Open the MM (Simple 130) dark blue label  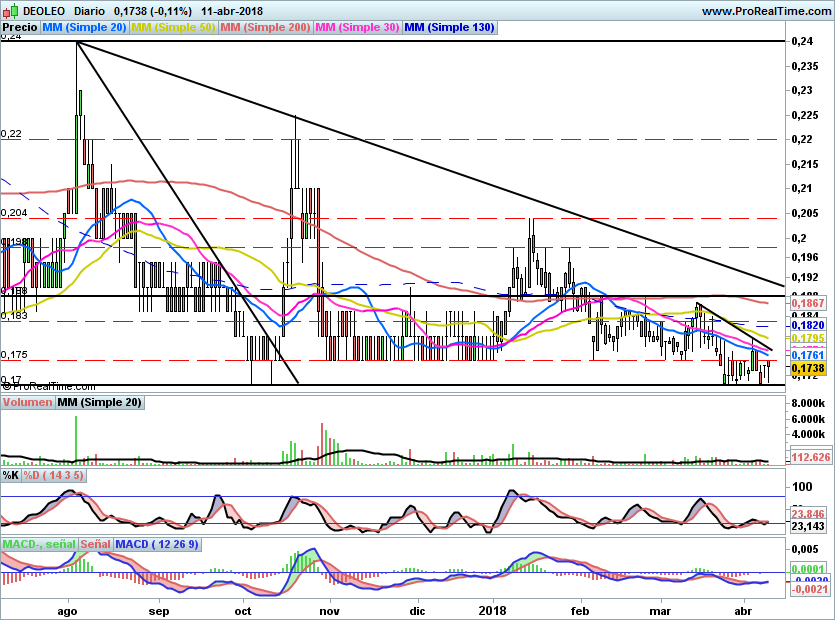click(x=449, y=27)
